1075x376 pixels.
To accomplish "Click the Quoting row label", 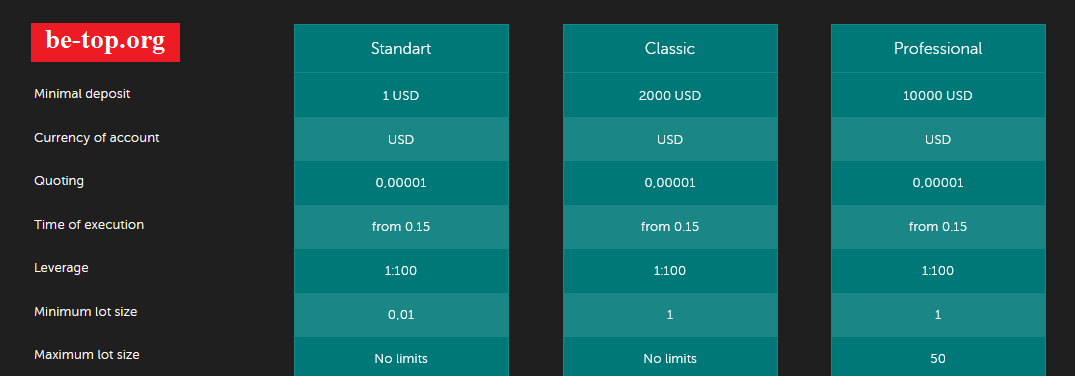I will (59, 181).
